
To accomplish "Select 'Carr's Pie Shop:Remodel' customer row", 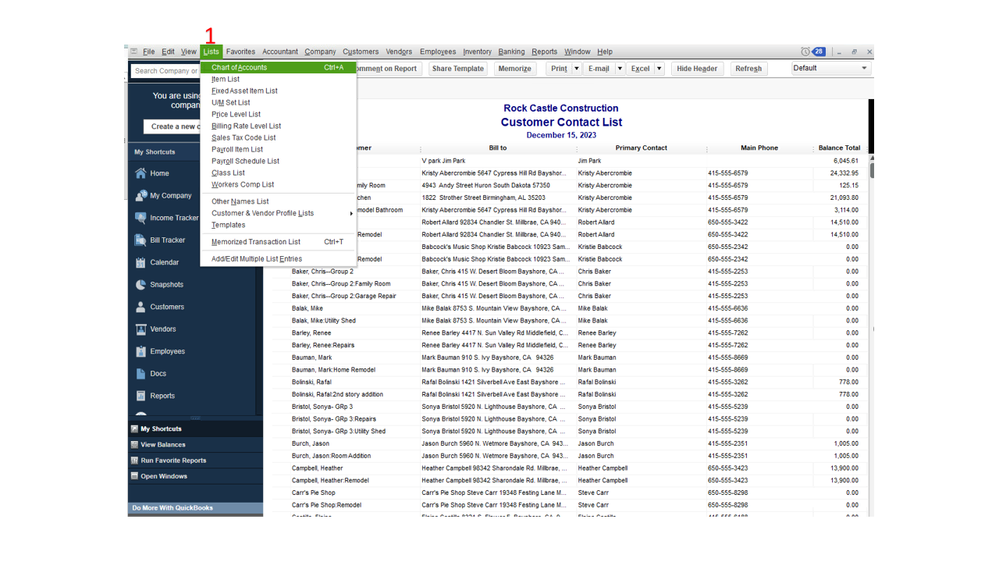I will click(x=570, y=505).
